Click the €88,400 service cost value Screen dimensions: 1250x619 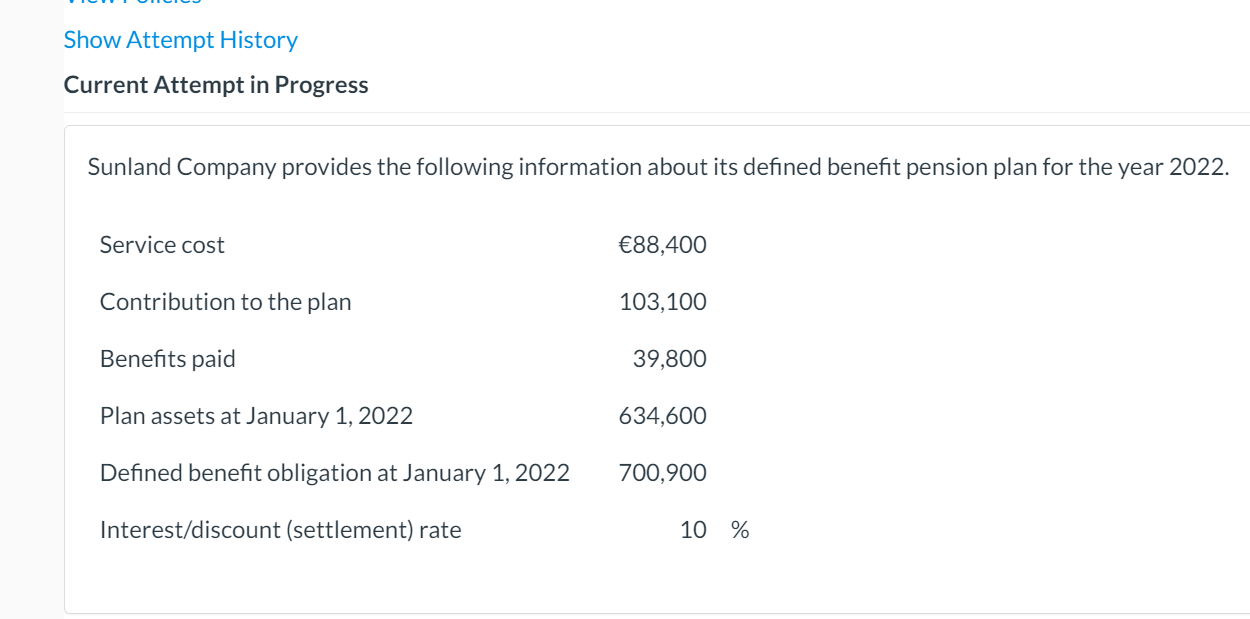point(663,245)
